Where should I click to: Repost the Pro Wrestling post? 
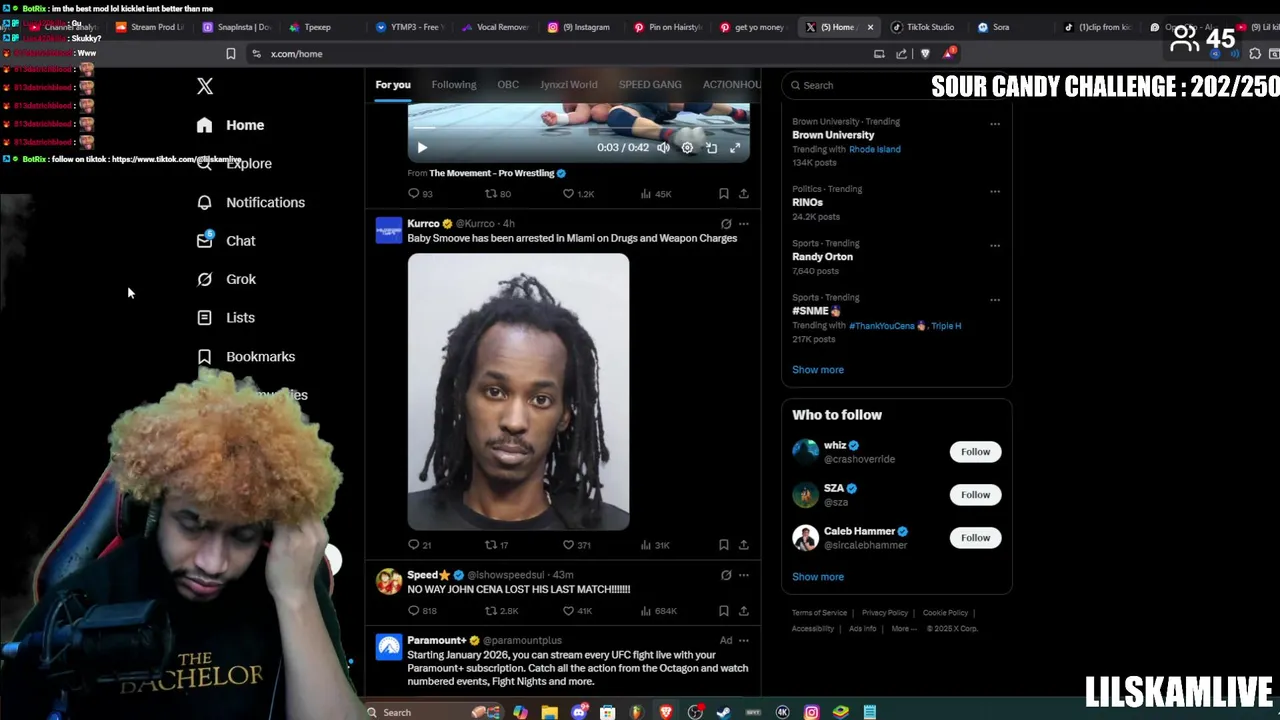pos(498,194)
